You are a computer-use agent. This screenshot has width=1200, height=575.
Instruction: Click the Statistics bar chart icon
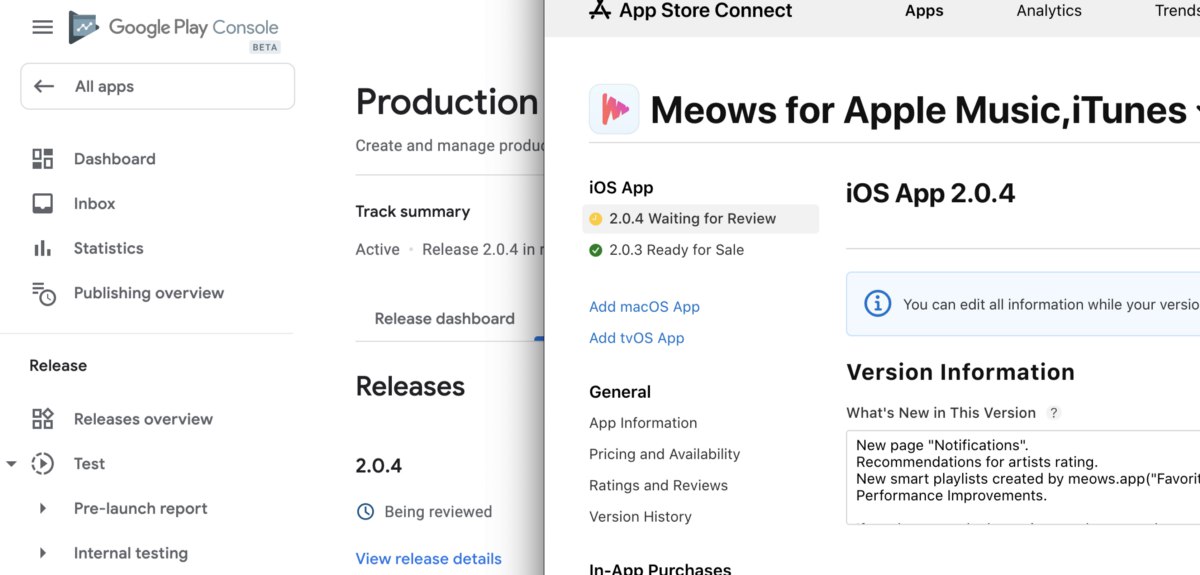click(x=43, y=248)
